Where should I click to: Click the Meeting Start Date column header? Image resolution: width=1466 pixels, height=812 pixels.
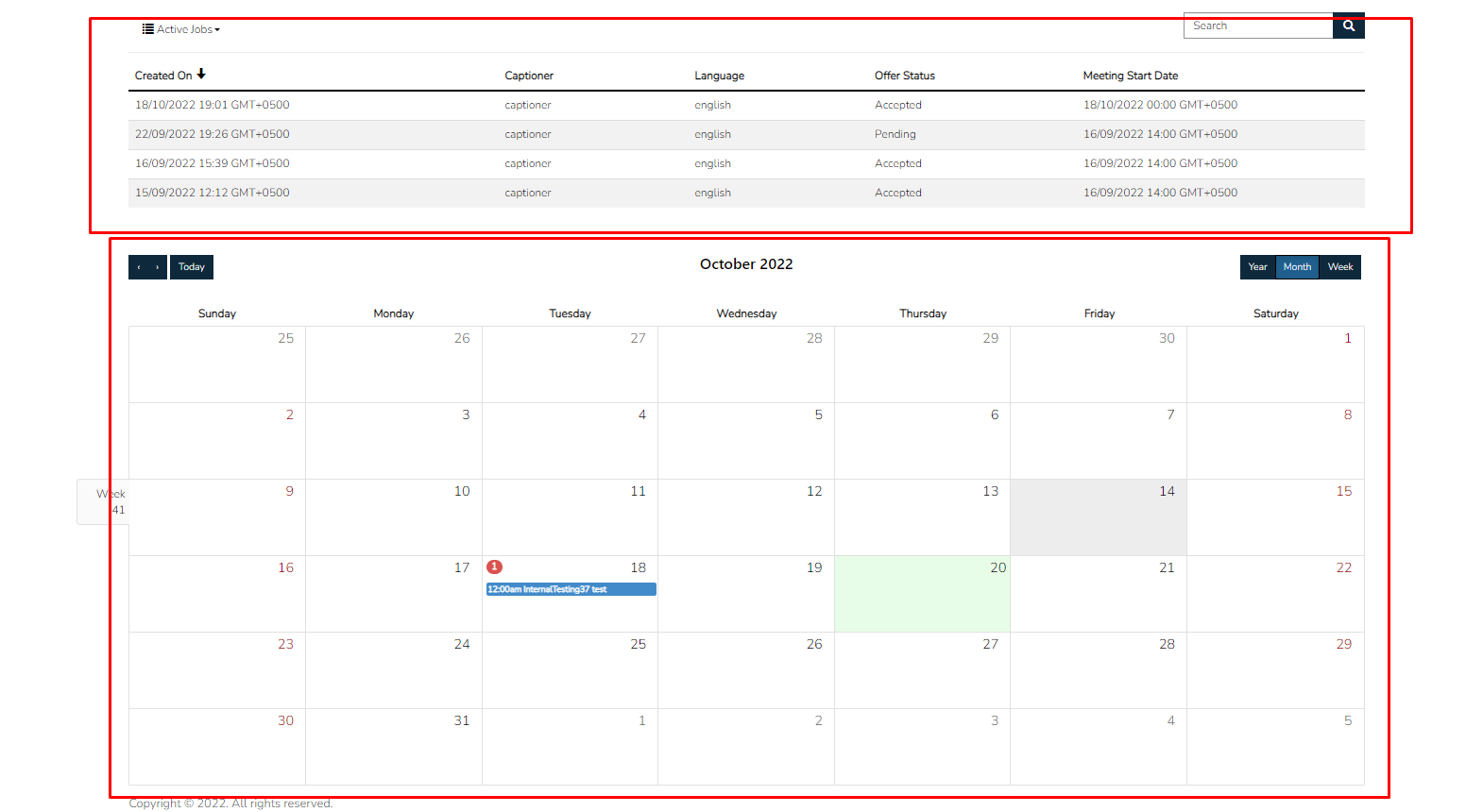click(x=1131, y=76)
